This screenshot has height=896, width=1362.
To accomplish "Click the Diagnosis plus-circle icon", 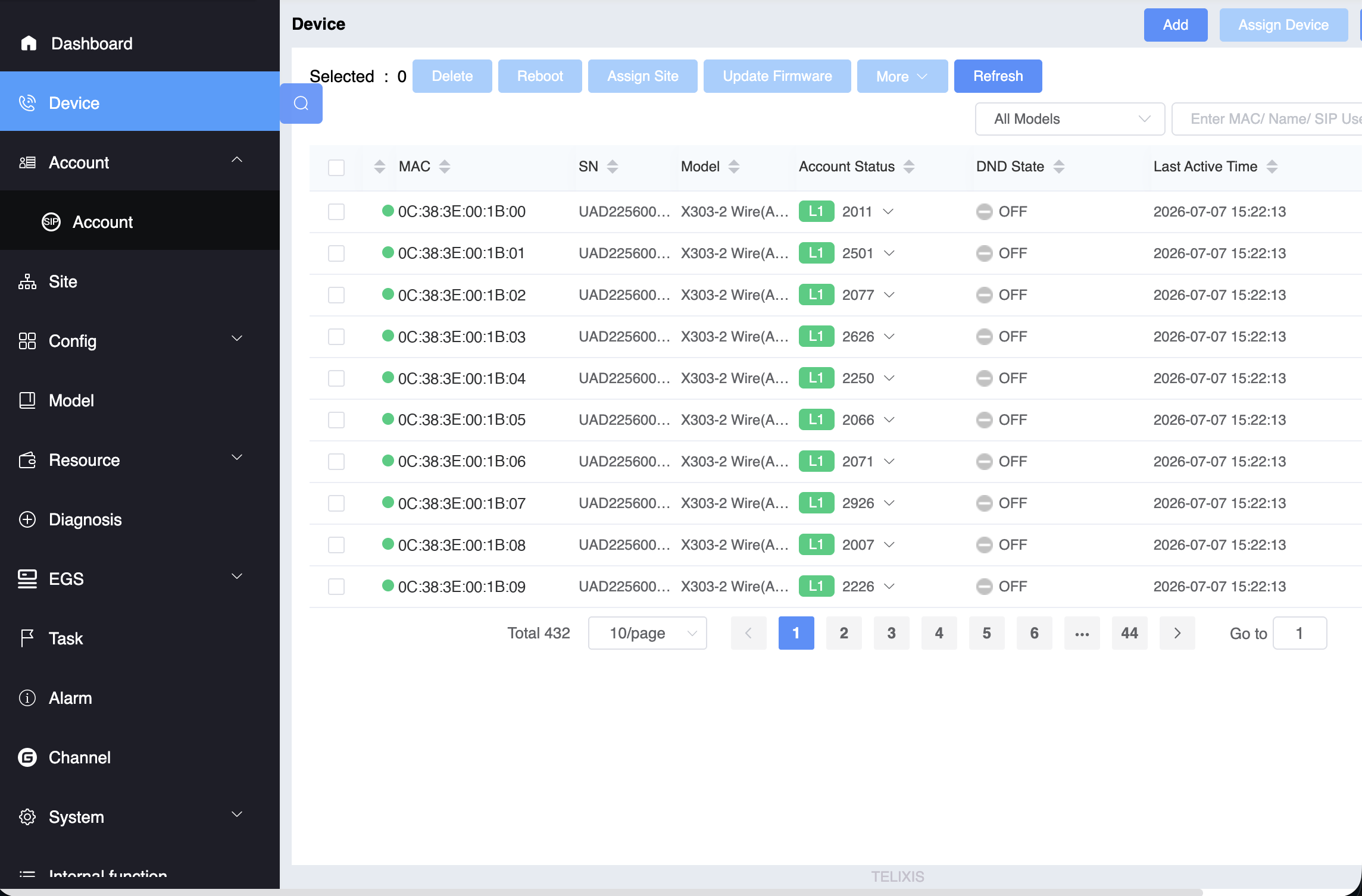I will pyautogui.click(x=27, y=519).
